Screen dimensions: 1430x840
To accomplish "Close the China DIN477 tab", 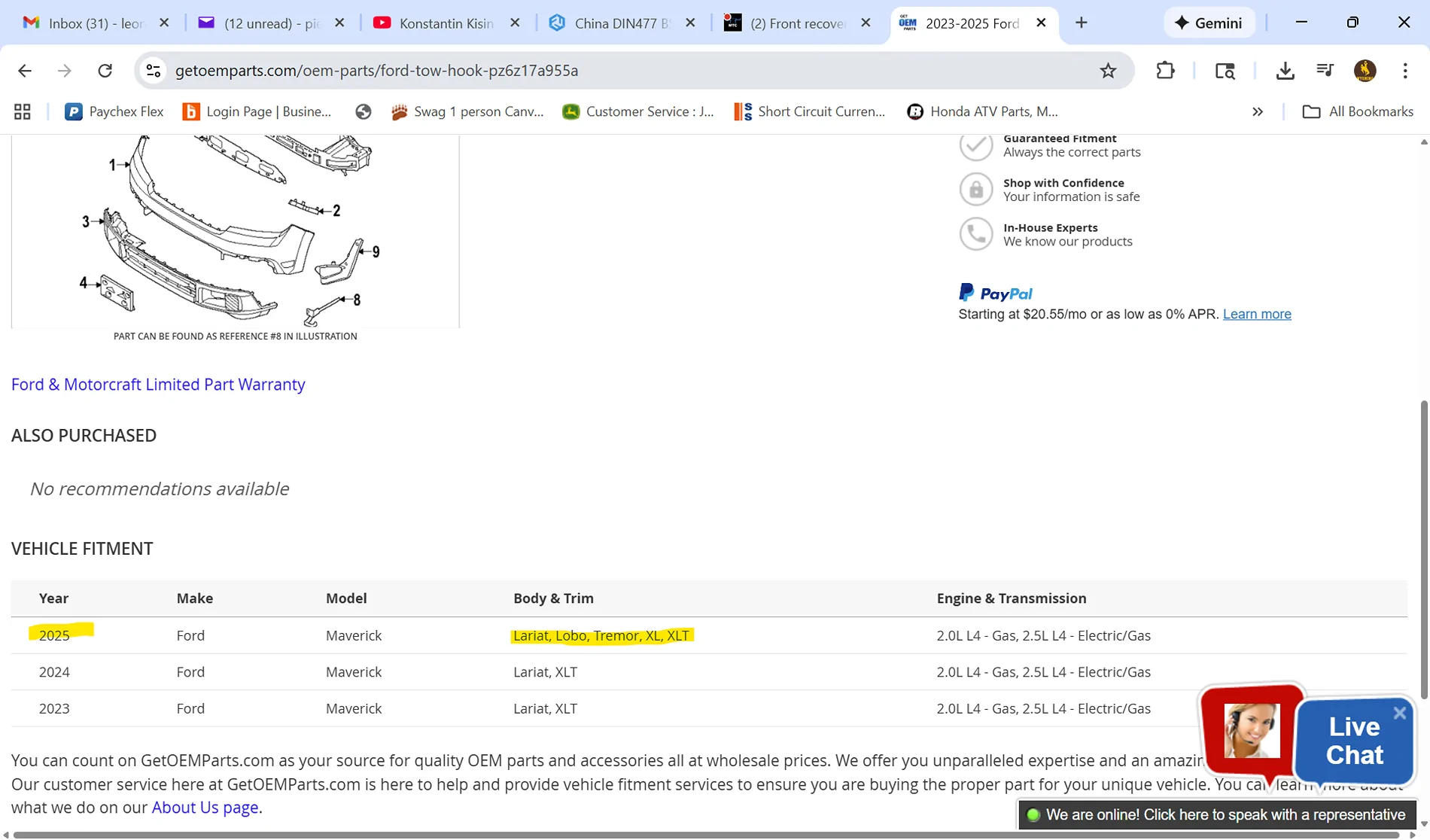I will click(x=690, y=23).
